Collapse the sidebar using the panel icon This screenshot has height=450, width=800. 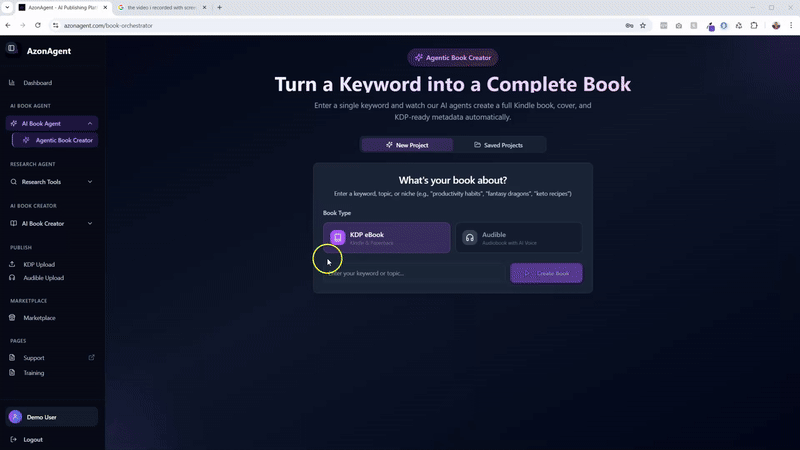point(12,48)
